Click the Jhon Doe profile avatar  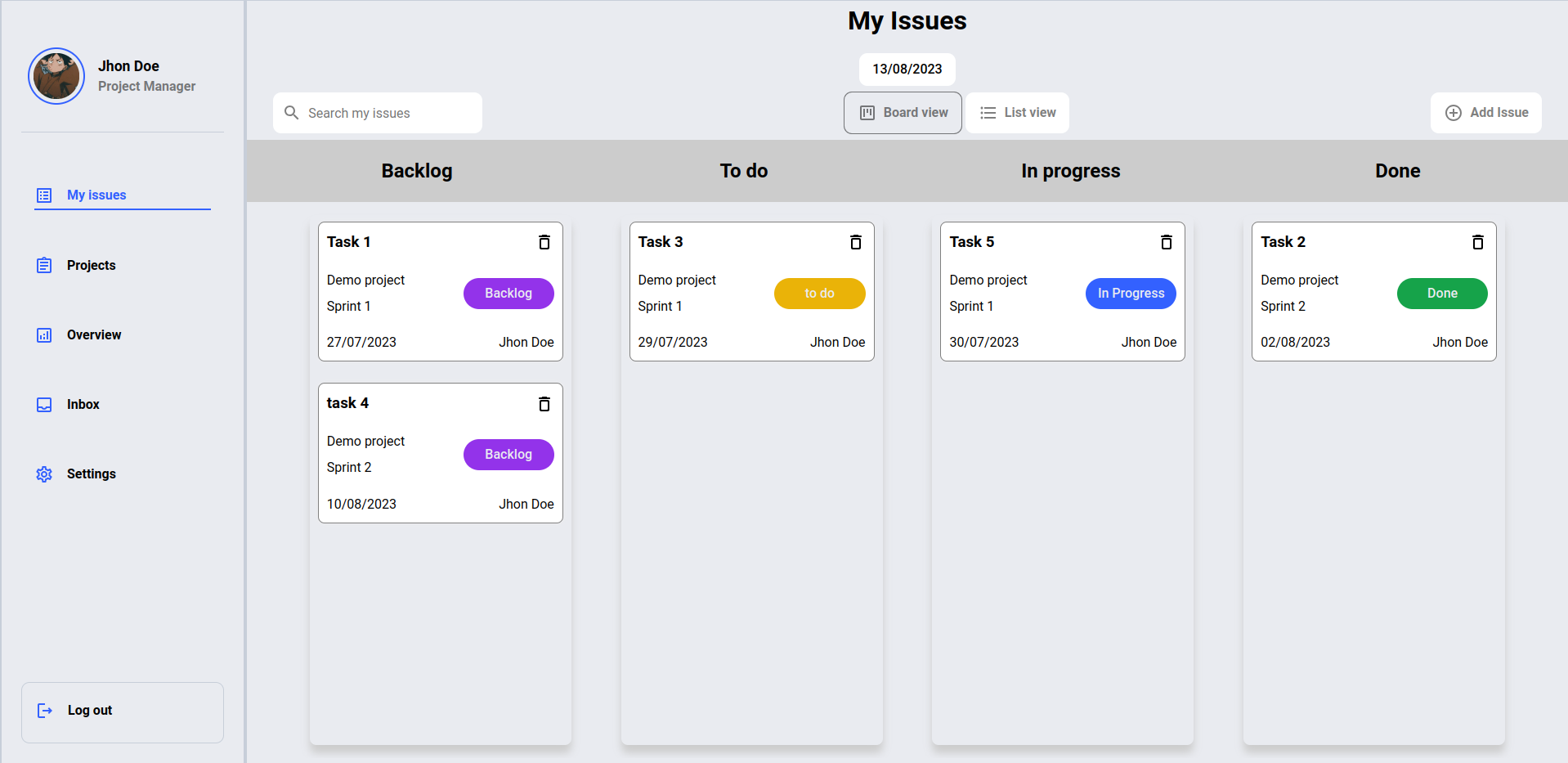(x=56, y=76)
